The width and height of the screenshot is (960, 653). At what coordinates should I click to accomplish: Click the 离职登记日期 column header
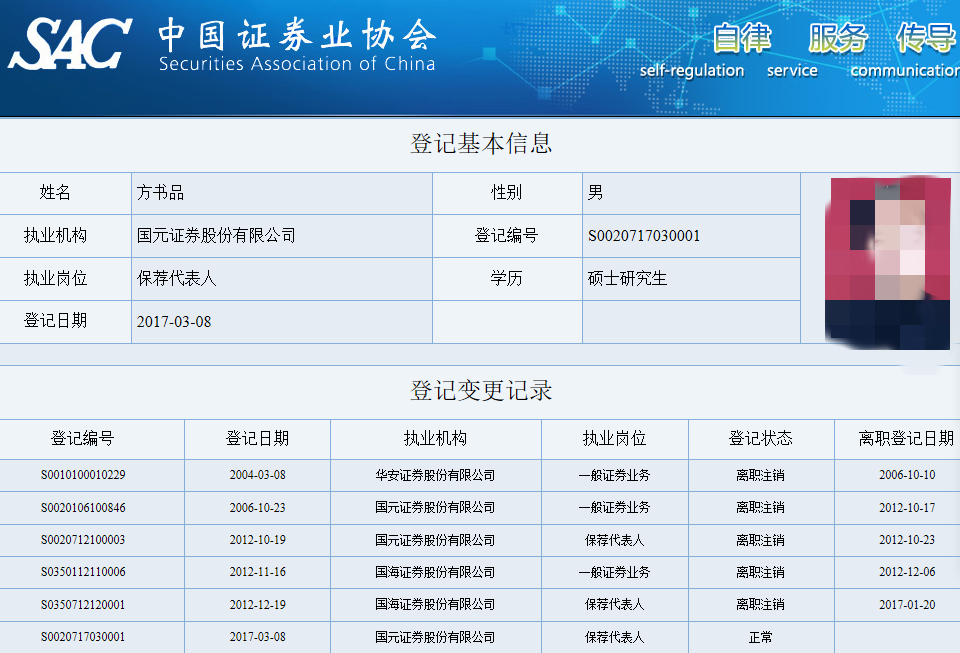click(x=906, y=439)
